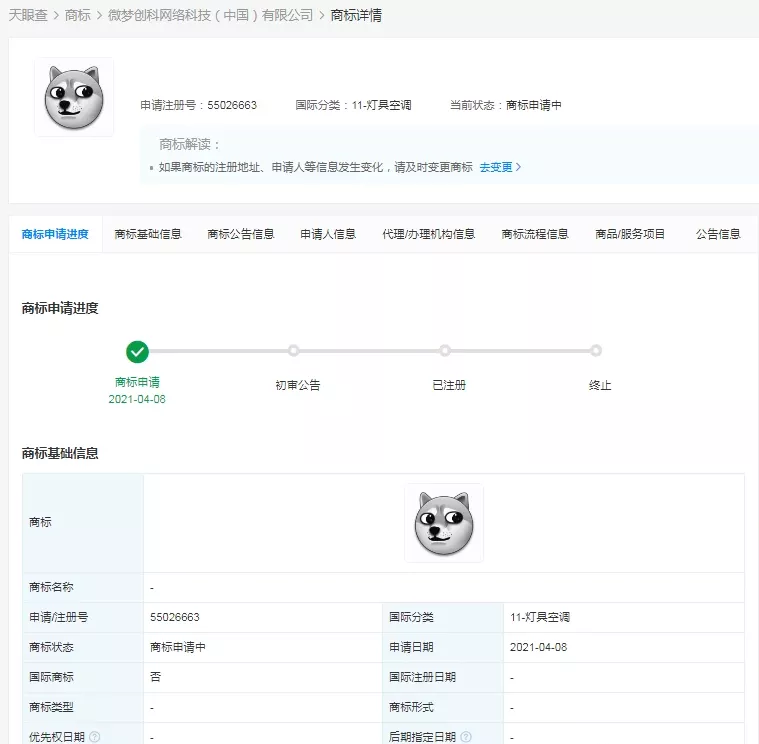Click the help icon beside 后期指定日期
759x744 pixels.
click(466, 737)
